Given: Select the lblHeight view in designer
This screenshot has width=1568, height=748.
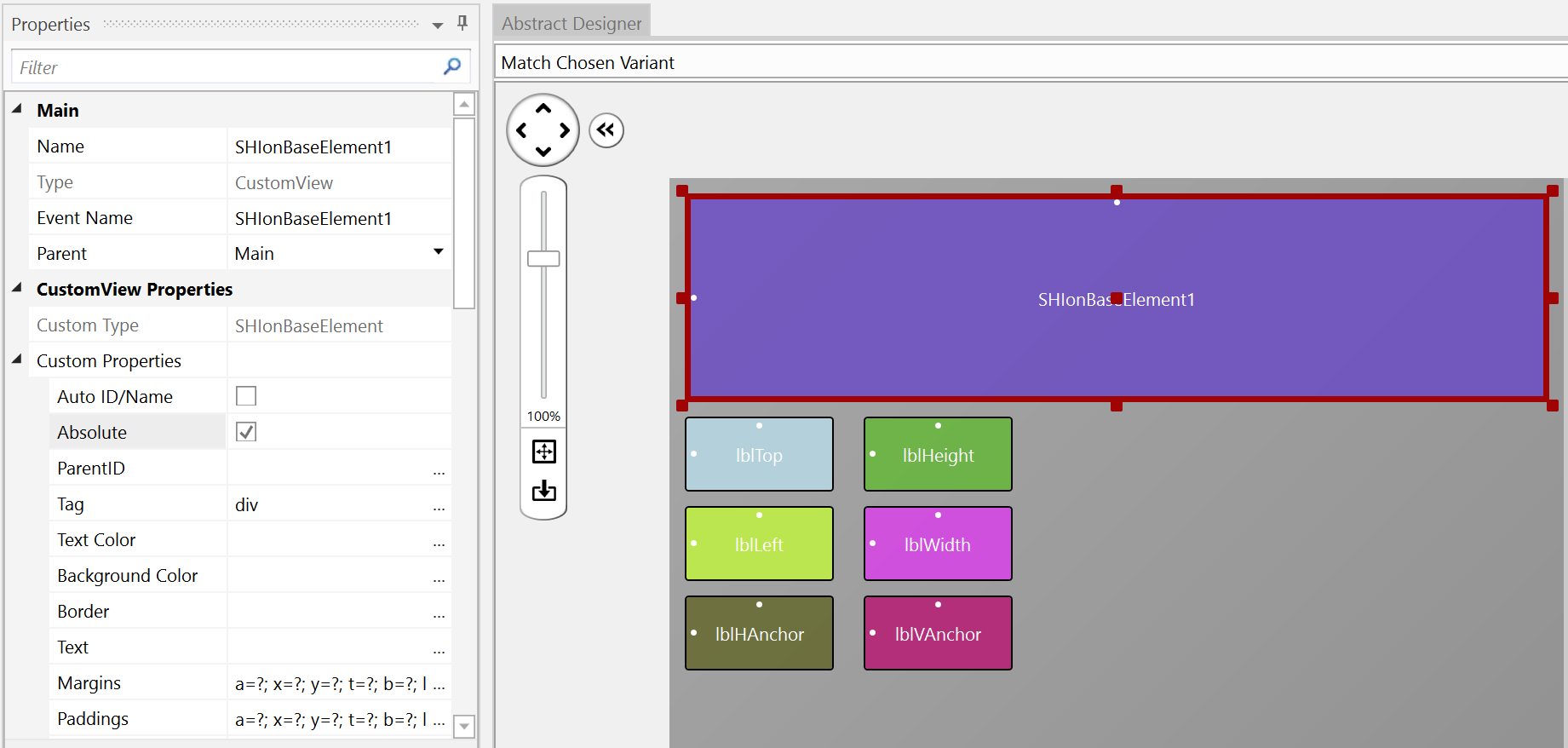Looking at the screenshot, I should point(938,454).
